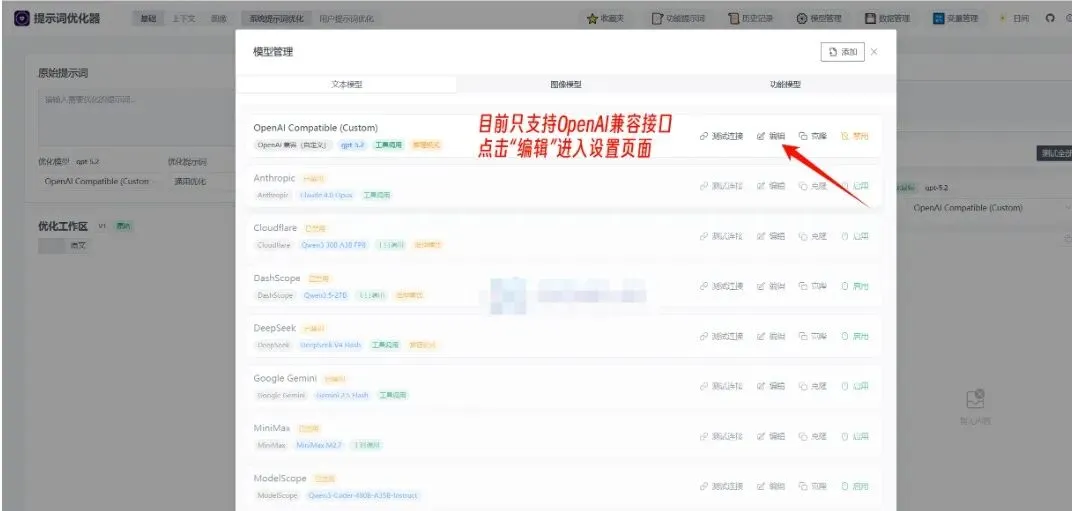Test connection for the DeepSeek model

pyautogui.click(x=721, y=336)
